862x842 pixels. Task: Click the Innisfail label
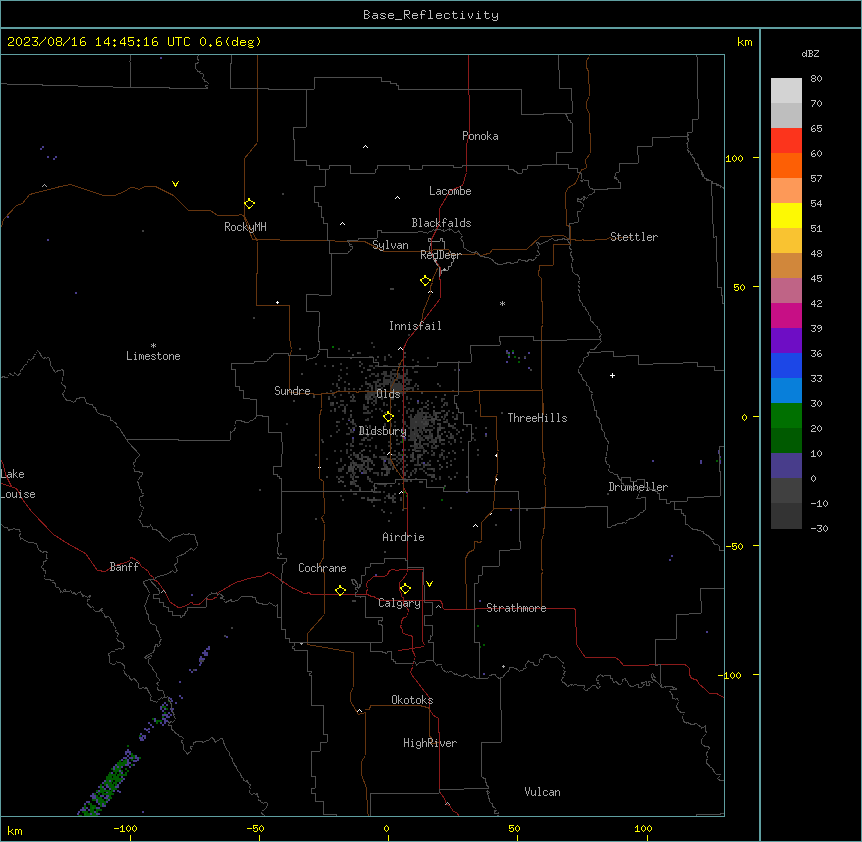click(x=415, y=326)
